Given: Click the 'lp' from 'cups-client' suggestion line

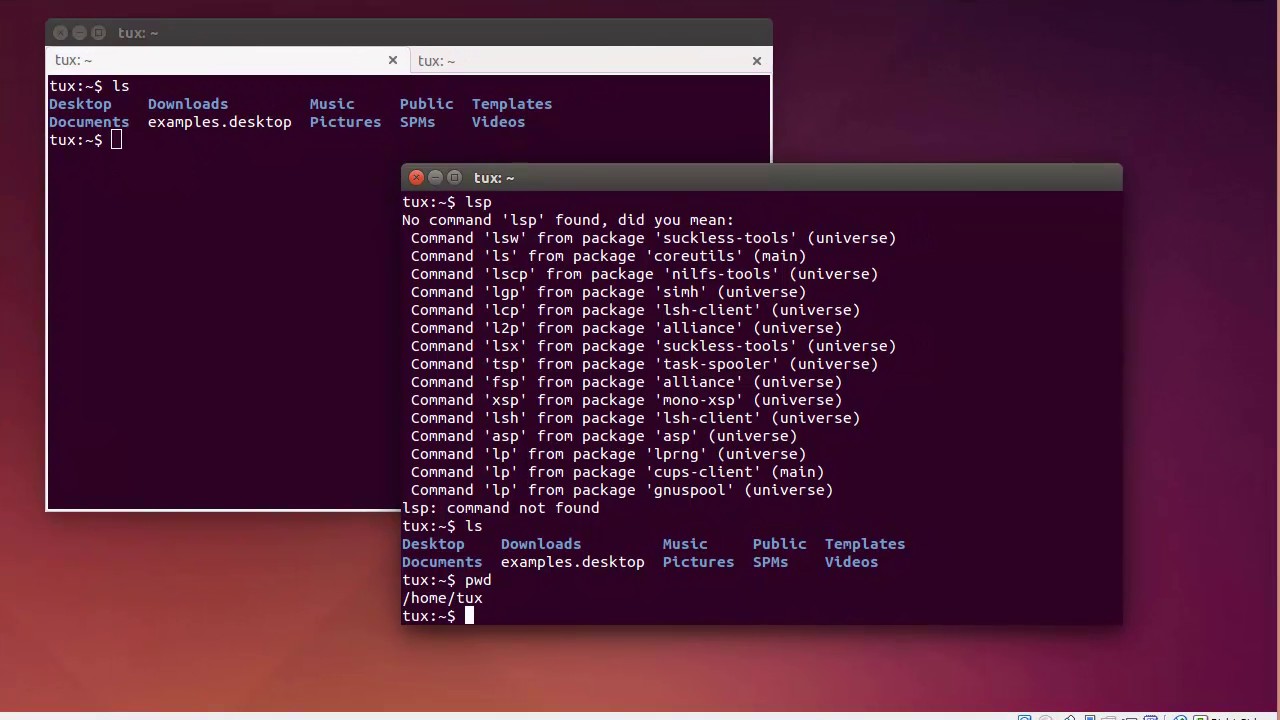Looking at the screenshot, I should point(618,472).
